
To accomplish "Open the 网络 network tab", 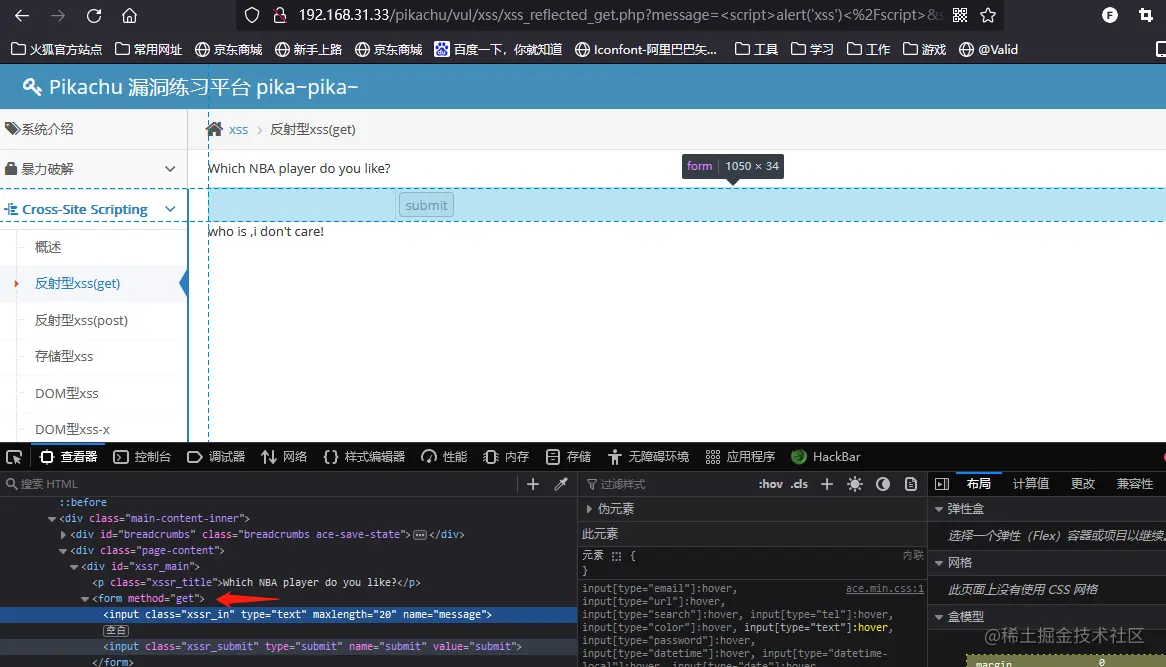I will [x=284, y=457].
